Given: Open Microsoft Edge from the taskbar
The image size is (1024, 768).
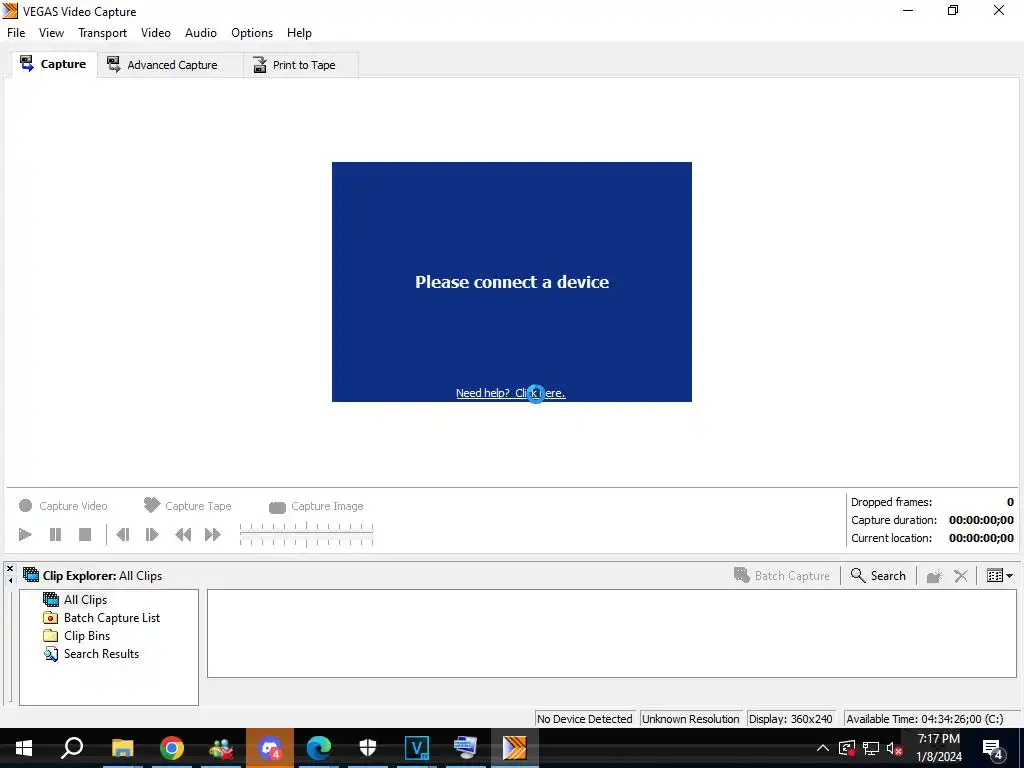Looking at the screenshot, I should tap(319, 748).
